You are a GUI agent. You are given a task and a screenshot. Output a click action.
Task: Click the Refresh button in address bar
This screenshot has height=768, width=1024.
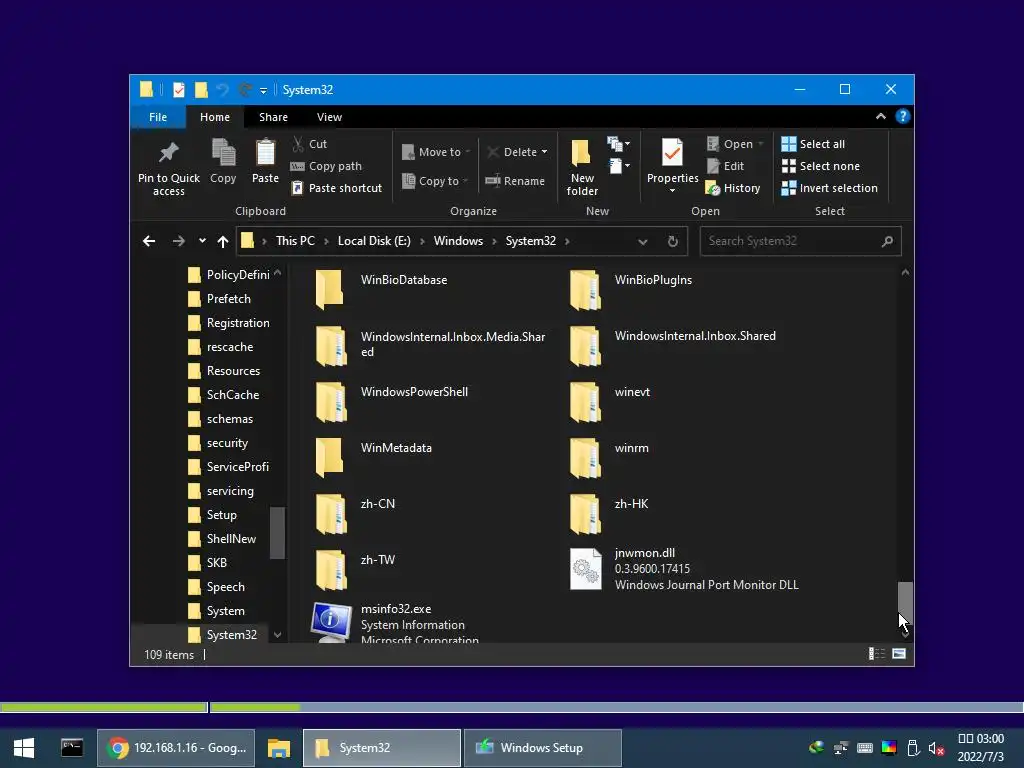673,241
